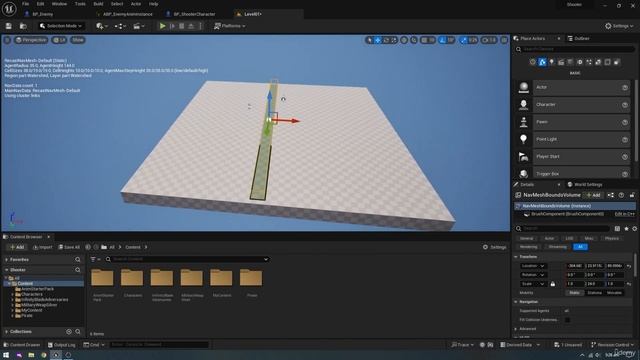Viewport: 640px width, 360px height.
Task: Open the Lit view mode button
Action: tap(60, 40)
